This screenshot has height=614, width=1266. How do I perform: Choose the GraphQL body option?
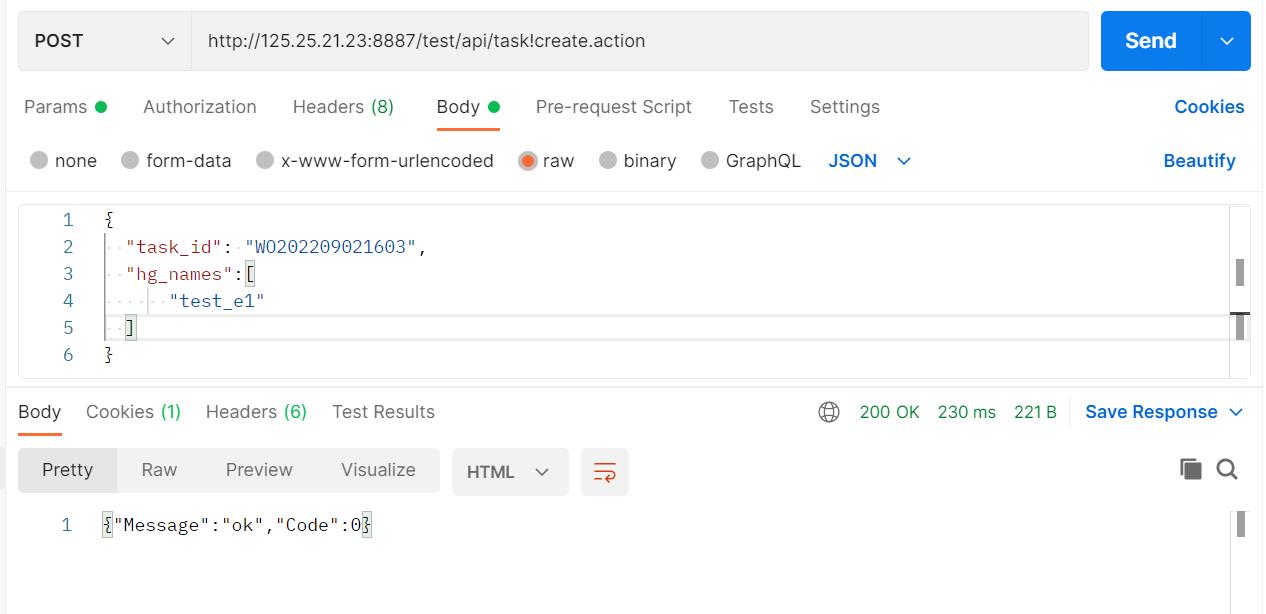[750, 160]
